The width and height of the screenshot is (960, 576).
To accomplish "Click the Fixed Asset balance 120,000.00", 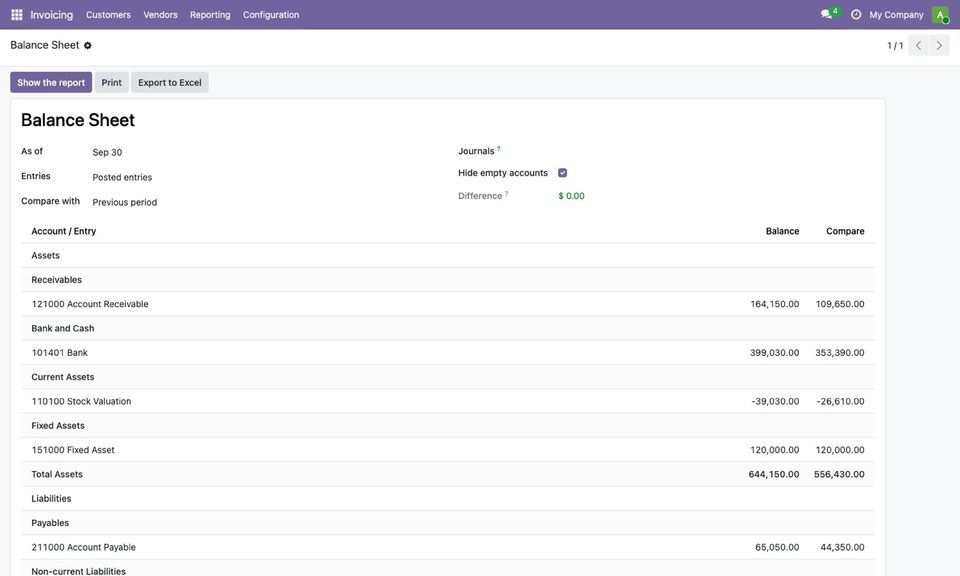I will coord(774,450).
